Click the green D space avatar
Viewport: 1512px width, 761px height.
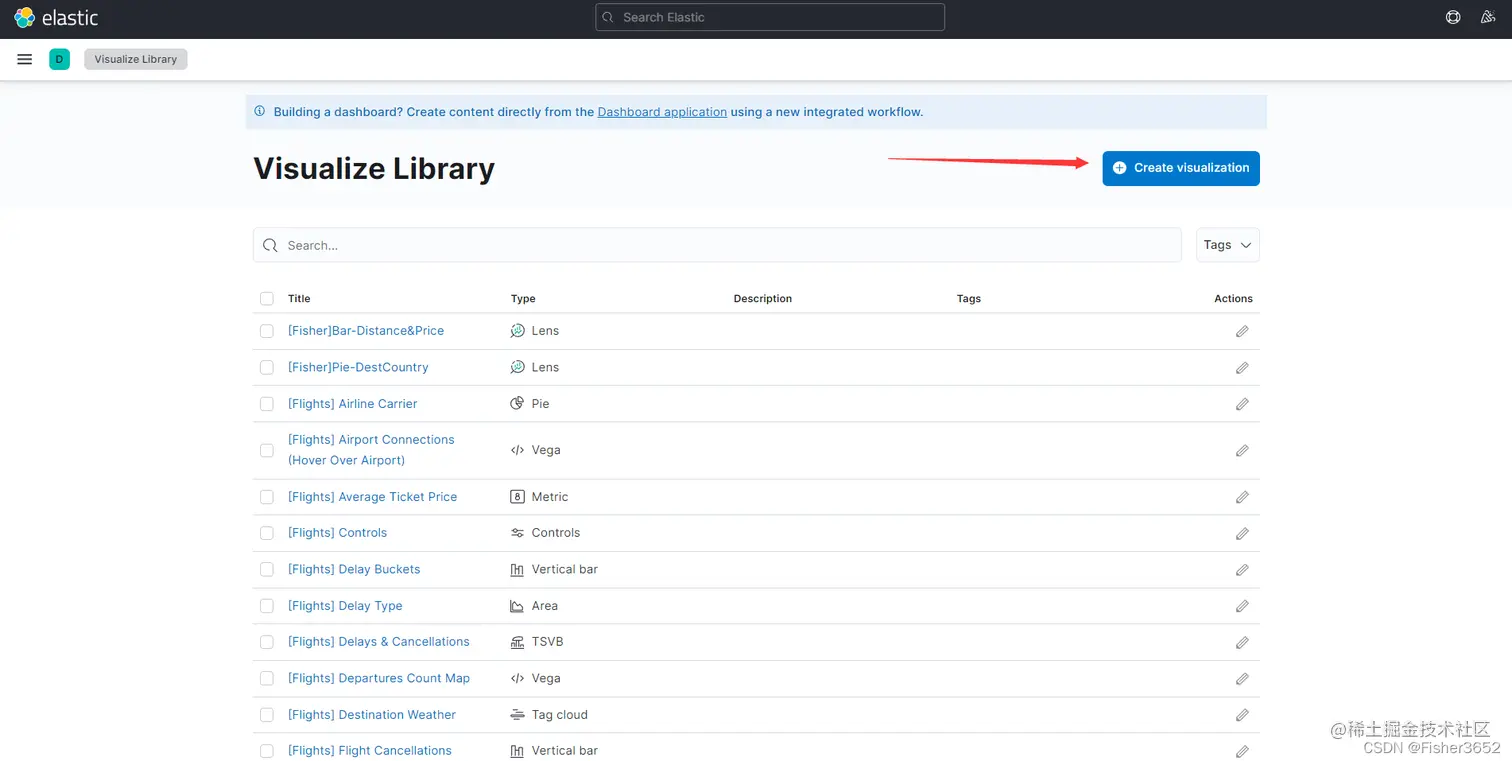point(59,60)
